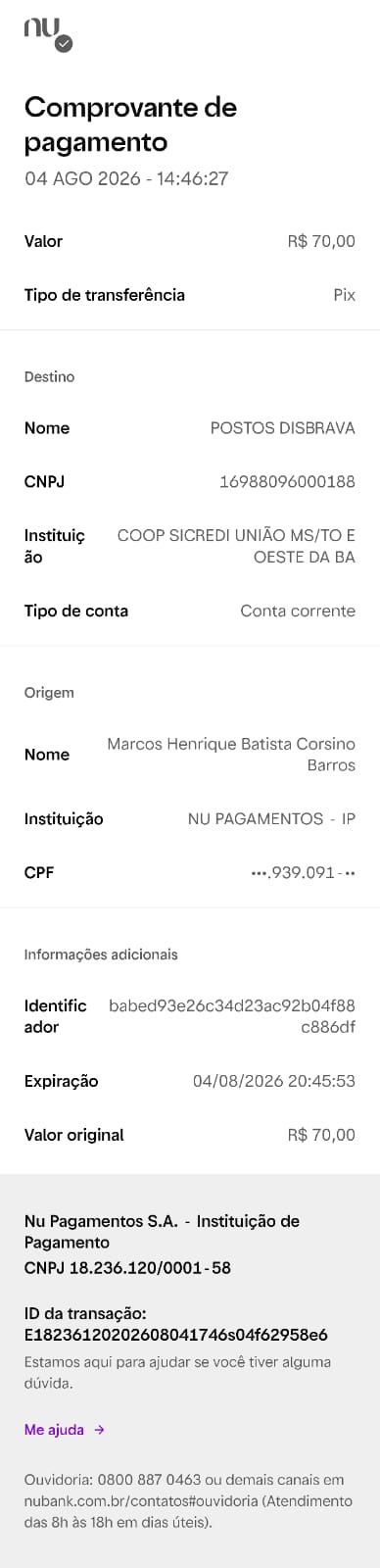The image size is (380, 1568).
Task: Select the POSTOS DISBRAVA recipient name
Action: pyautogui.click(x=283, y=428)
